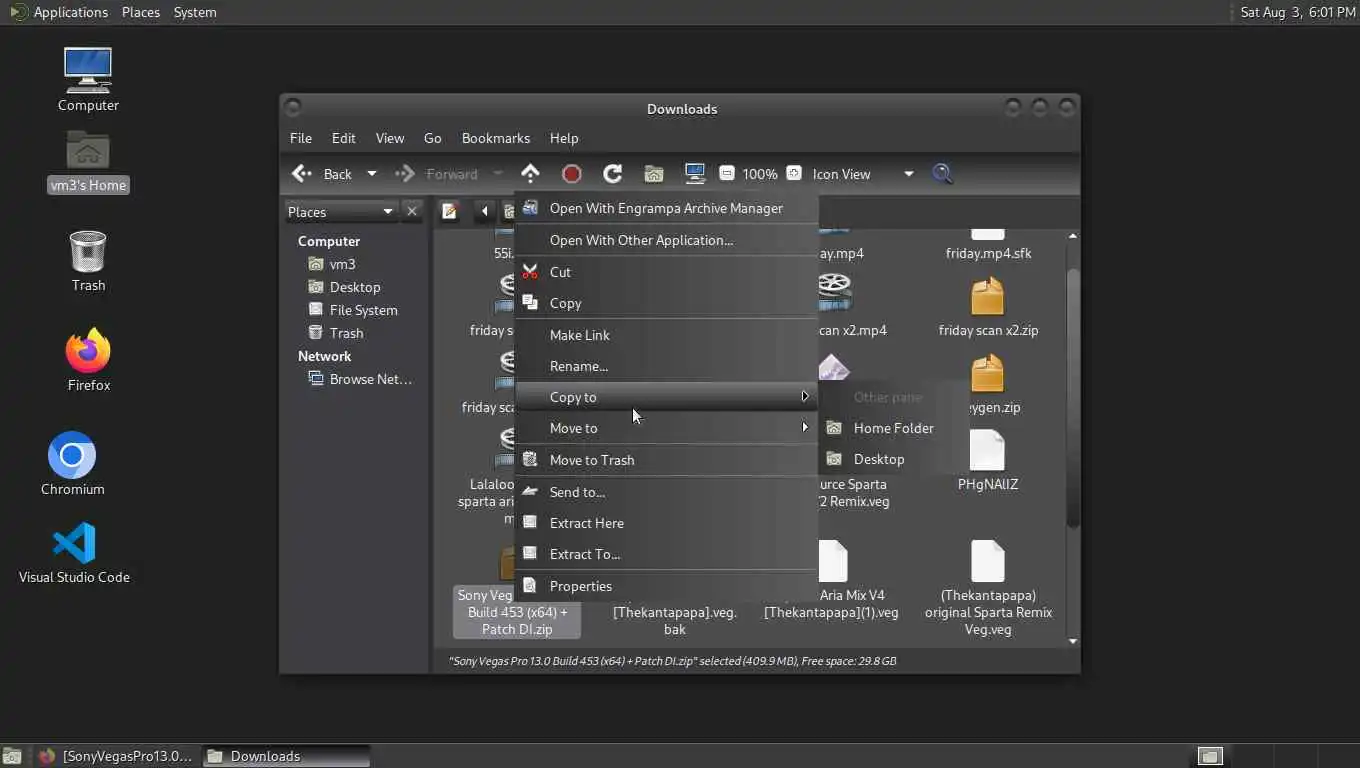The height and width of the screenshot is (768, 1360).
Task: Open Properties from context menu
Action: 666,586
